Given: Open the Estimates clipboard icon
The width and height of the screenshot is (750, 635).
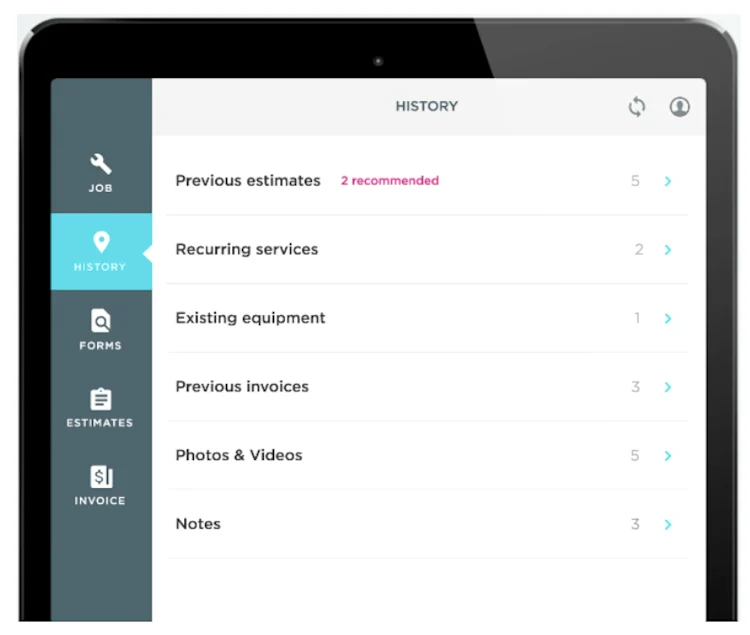Looking at the screenshot, I should click(x=101, y=399).
